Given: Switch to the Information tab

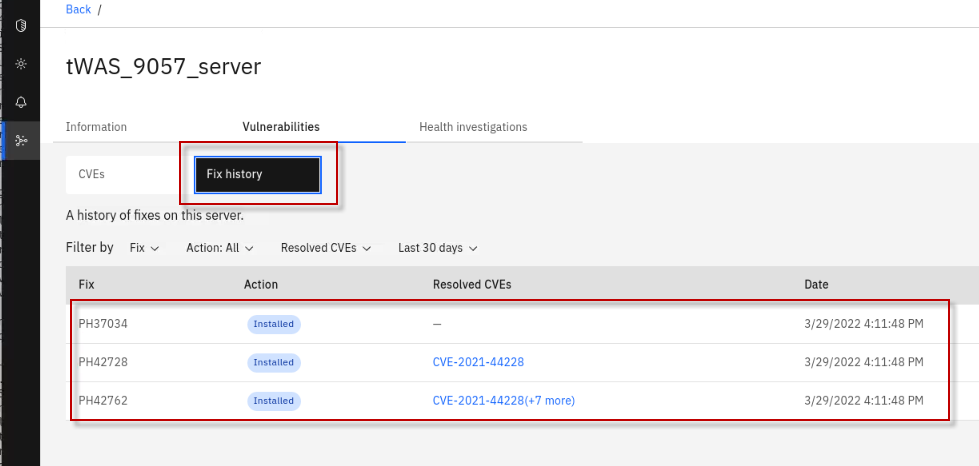Looking at the screenshot, I should coord(96,127).
